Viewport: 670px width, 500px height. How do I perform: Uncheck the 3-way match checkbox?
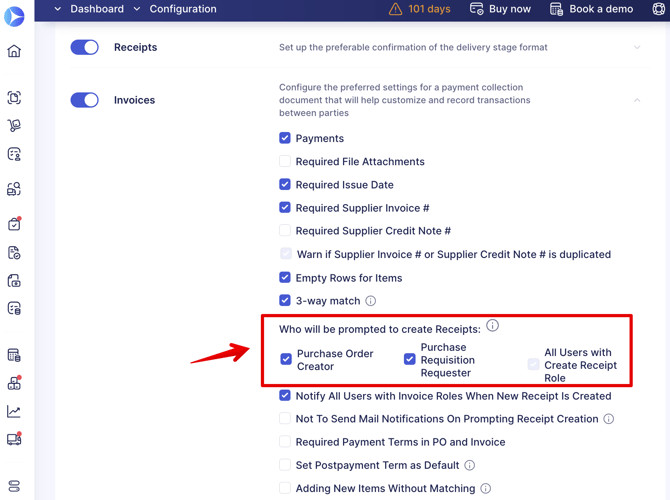point(285,300)
